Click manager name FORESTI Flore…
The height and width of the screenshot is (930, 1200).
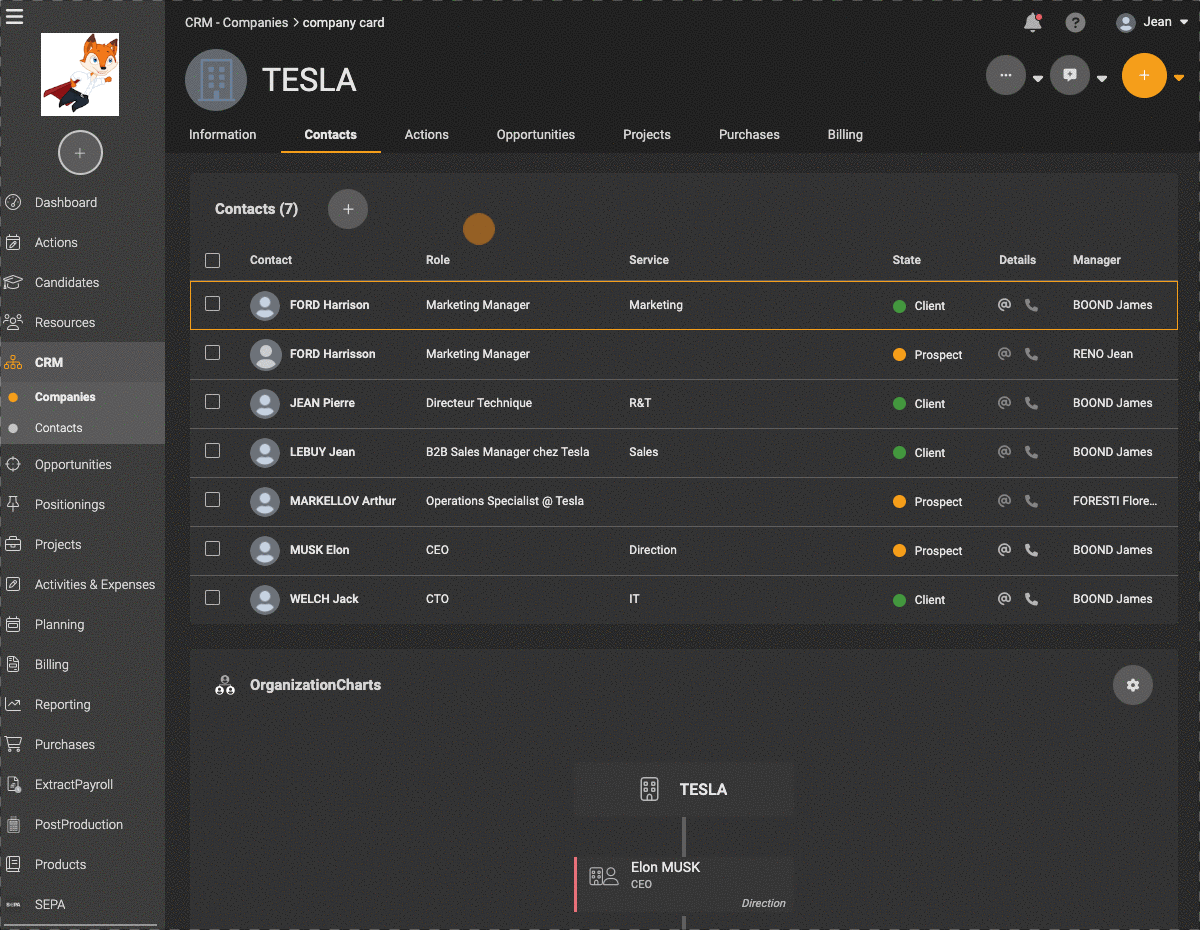(x=1115, y=501)
